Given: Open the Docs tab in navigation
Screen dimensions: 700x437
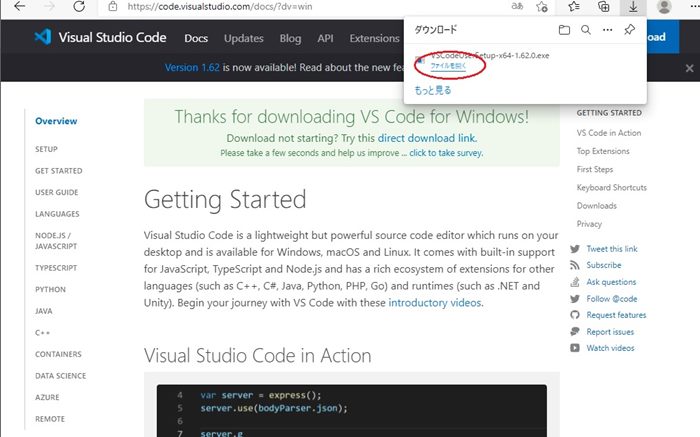Looking at the screenshot, I should [x=196, y=38].
